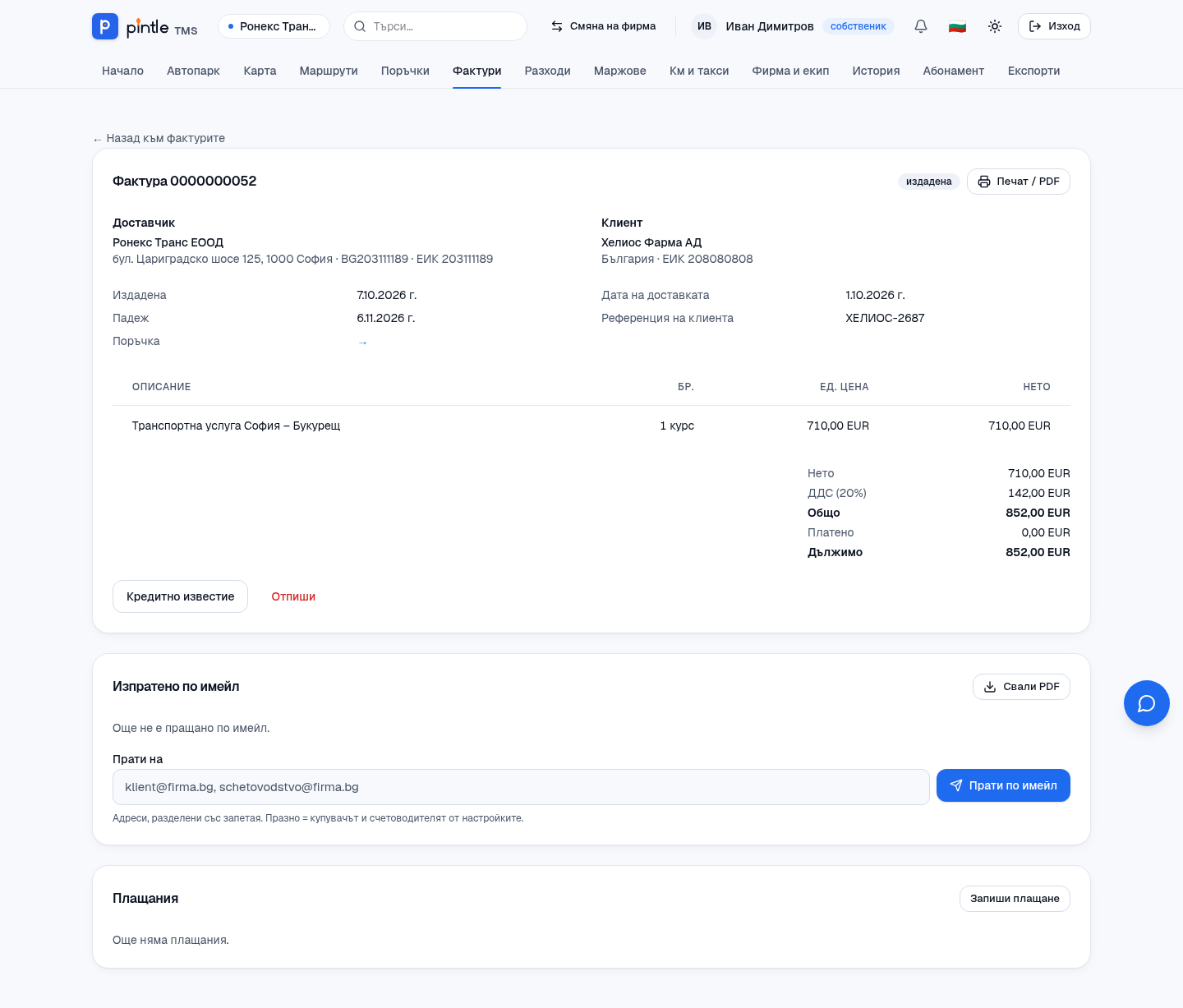1183x1008 pixels.
Task: Click the Прати на email field
Action: pos(521,787)
